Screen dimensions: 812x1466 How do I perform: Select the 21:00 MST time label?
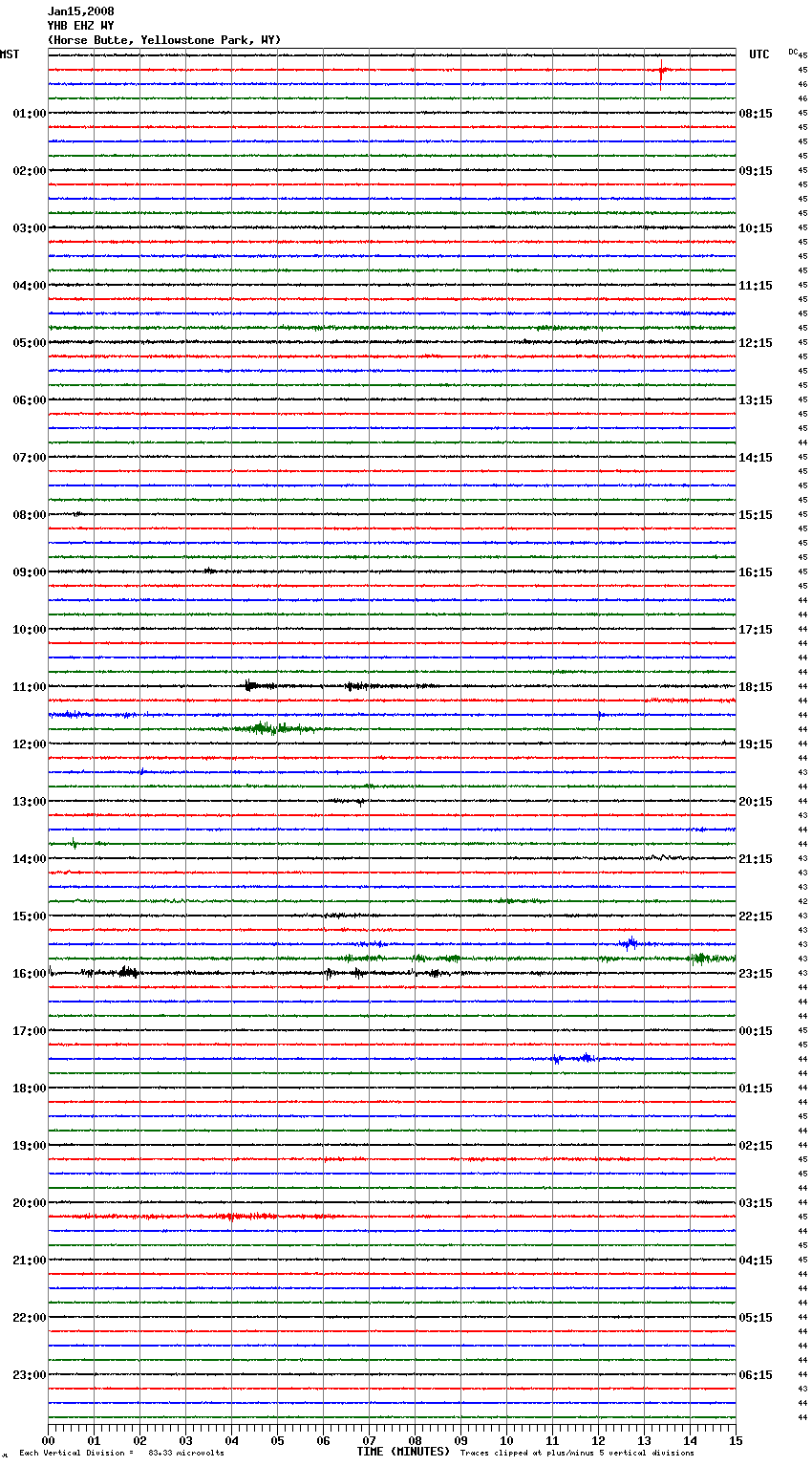click(x=30, y=1261)
